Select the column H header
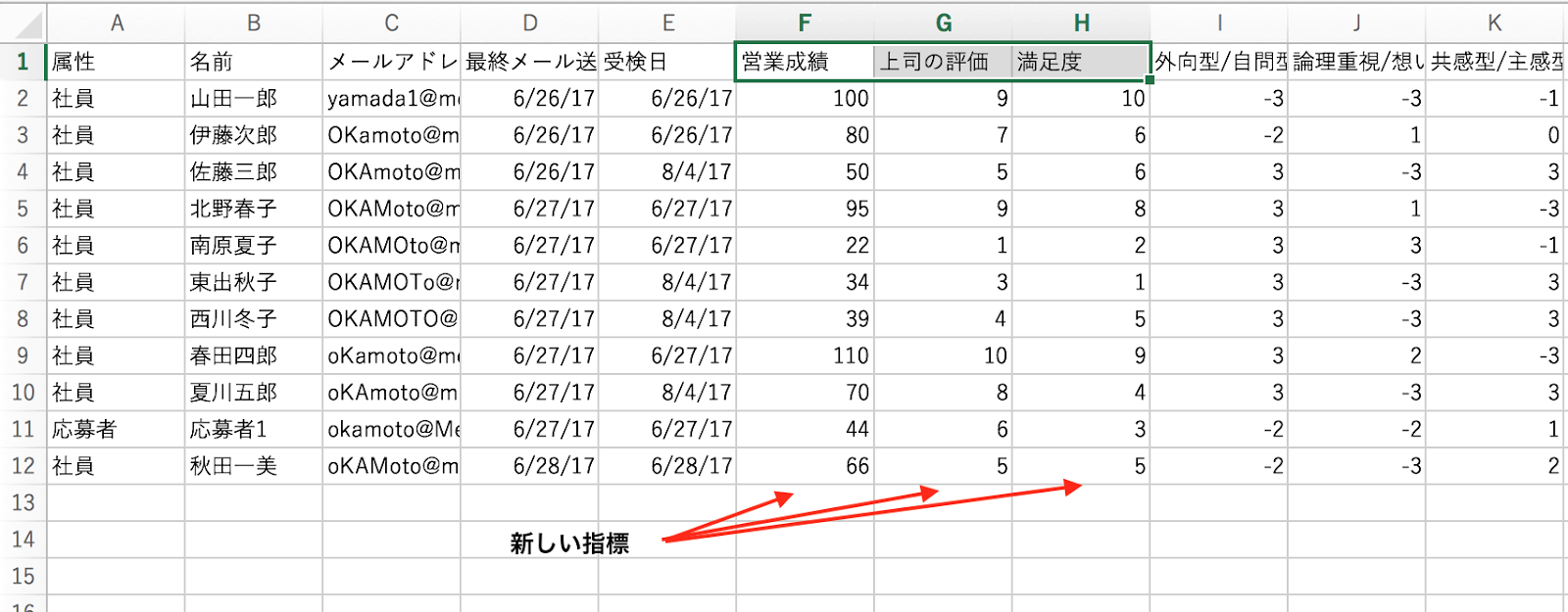Viewport: 1568px width, 612px height. (1081, 24)
